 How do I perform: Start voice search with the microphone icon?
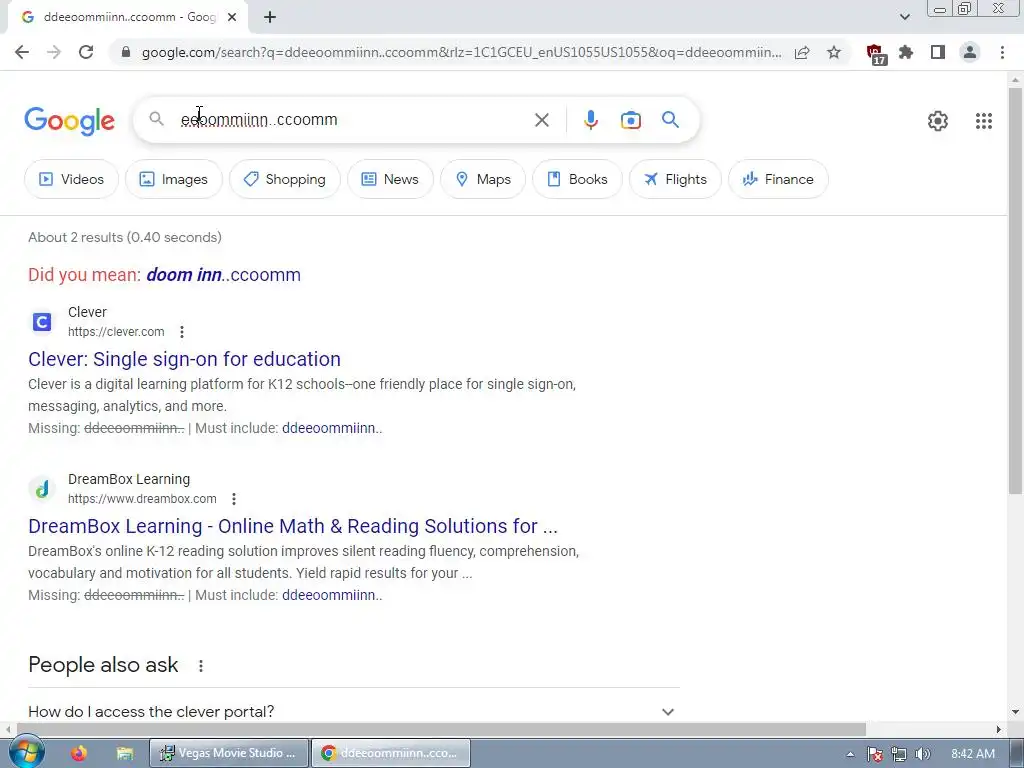pyautogui.click(x=590, y=120)
